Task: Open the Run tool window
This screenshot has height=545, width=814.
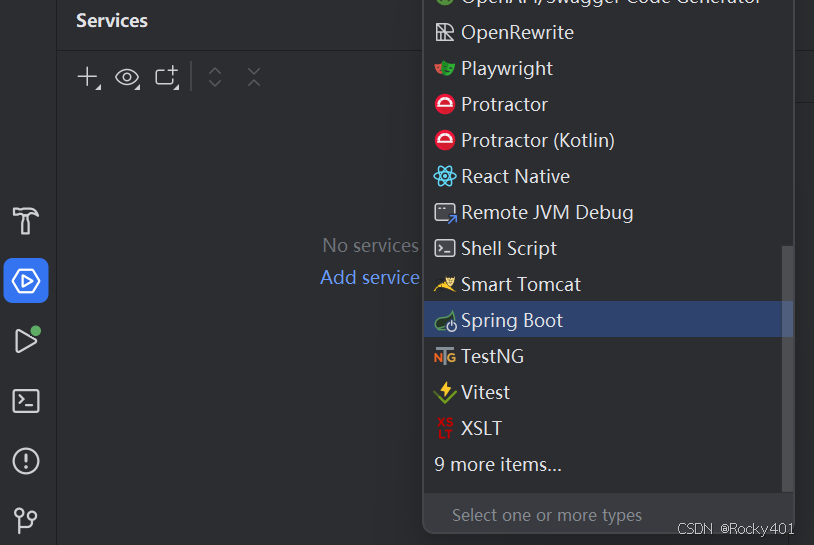Action: point(26,341)
